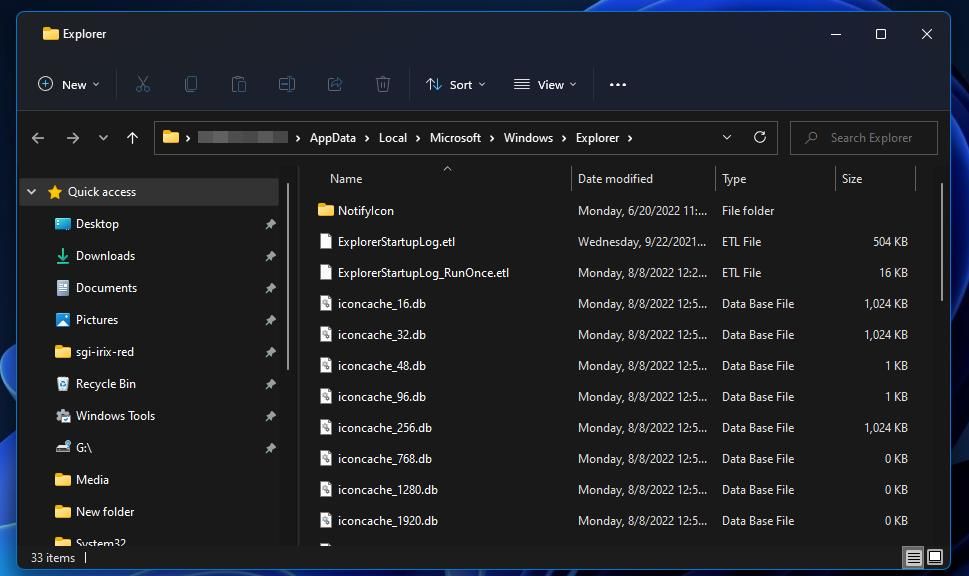The image size is (969, 576).
Task: Click the Rename icon in toolbar
Action: [x=287, y=84]
